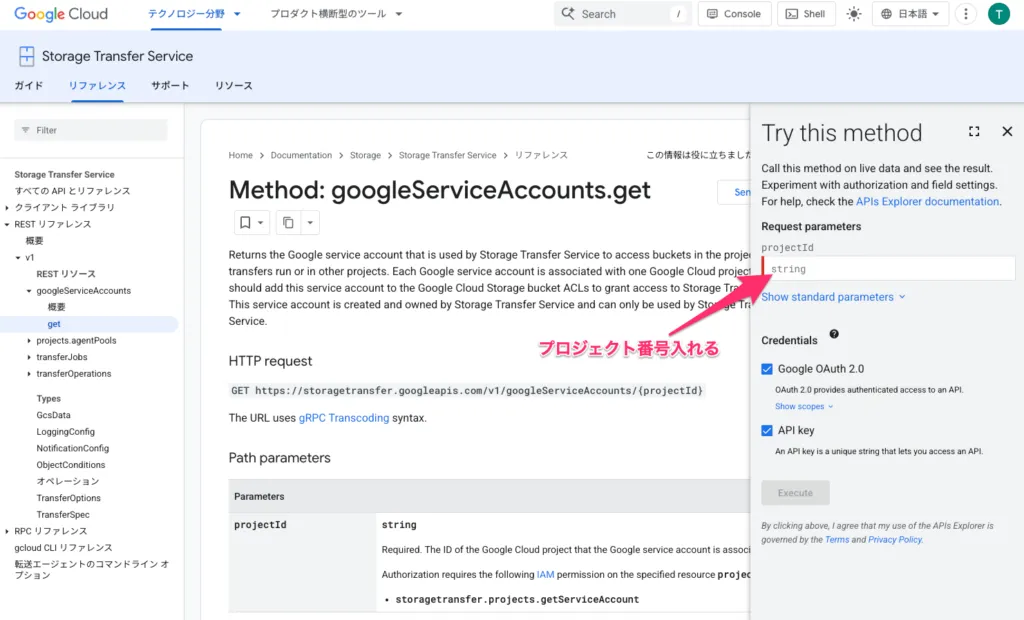1024x620 pixels.
Task: Toggle the Google OAuth 2.0 checkbox
Action: (767, 369)
